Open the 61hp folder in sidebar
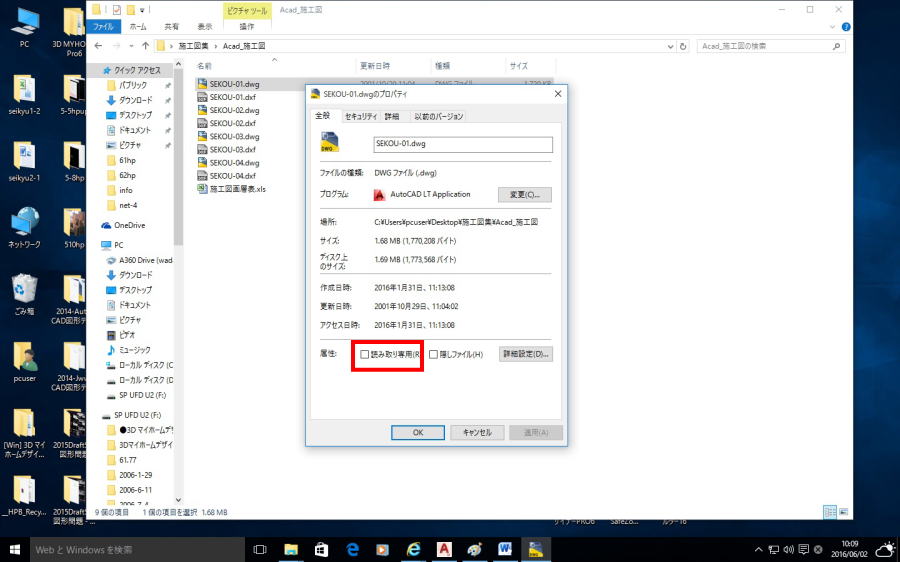The image size is (900, 562). click(x=127, y=160)
